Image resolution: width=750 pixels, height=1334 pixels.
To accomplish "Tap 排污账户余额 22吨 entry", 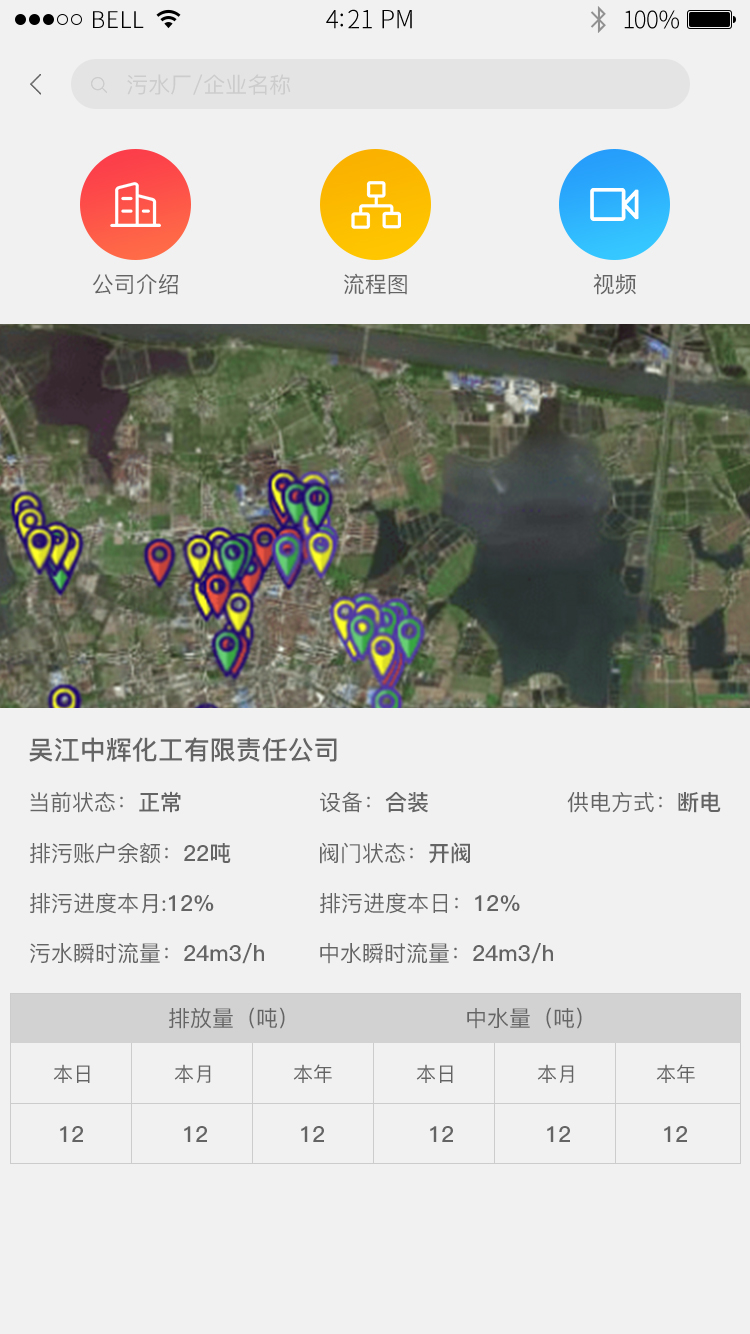I will coord(130,853).
